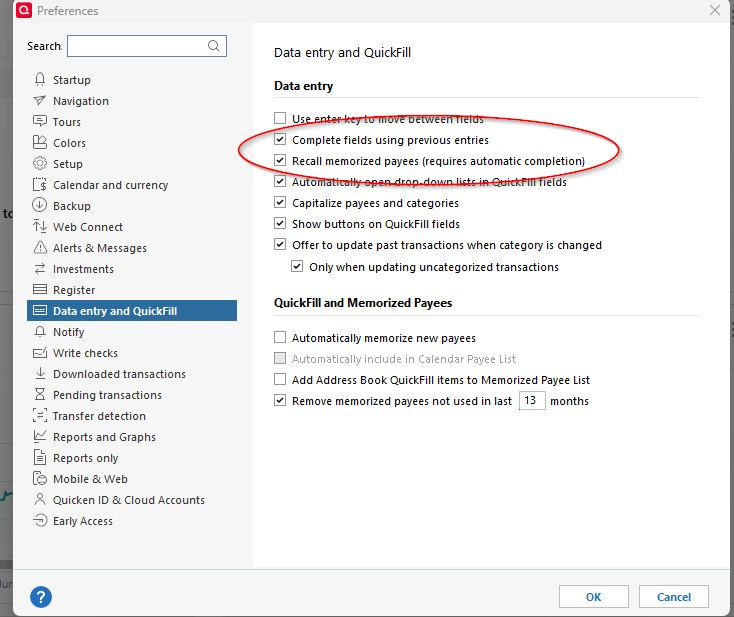Click the months number field showing 13
The height and width of the screenshot is (617, 734).
coord(532,401)
